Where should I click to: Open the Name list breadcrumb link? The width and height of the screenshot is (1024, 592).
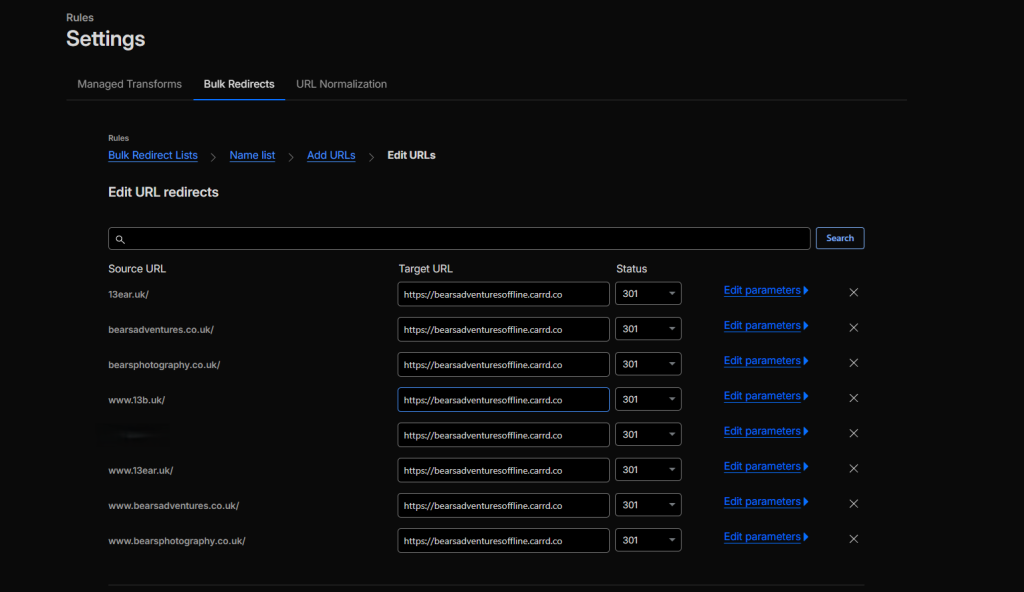pyautogui.click(x=252, y=156)
